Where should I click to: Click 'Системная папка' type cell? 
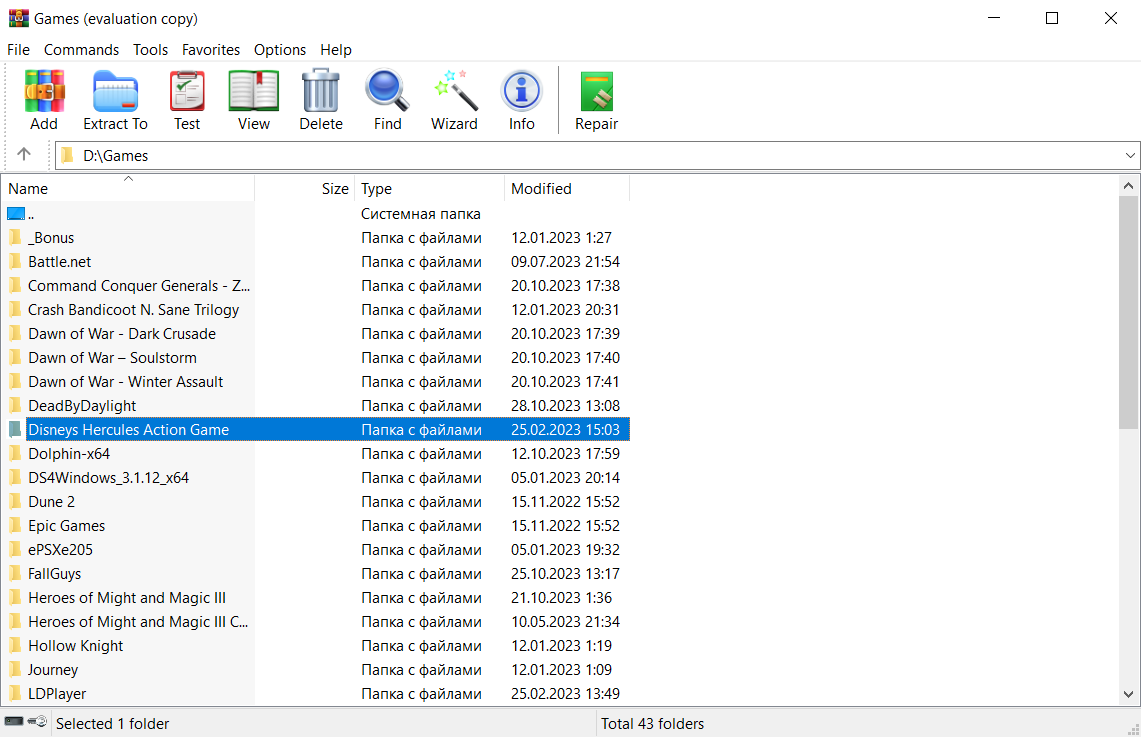[x=421, y=213]
